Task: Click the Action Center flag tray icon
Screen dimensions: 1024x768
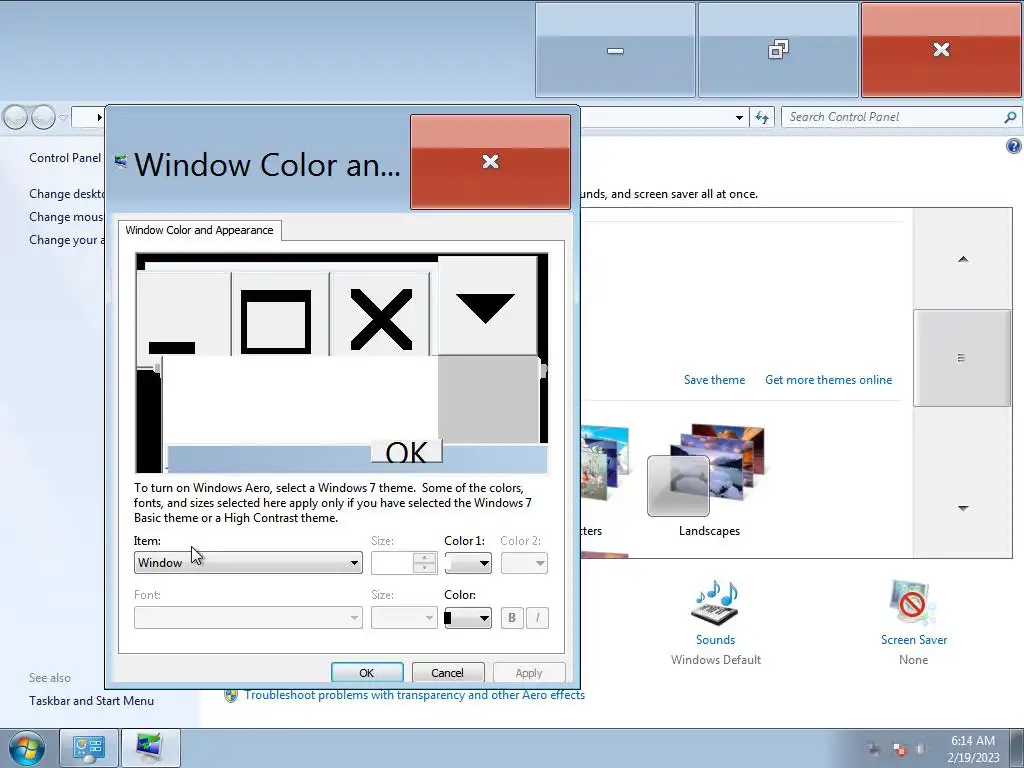Action: point(899,749)
